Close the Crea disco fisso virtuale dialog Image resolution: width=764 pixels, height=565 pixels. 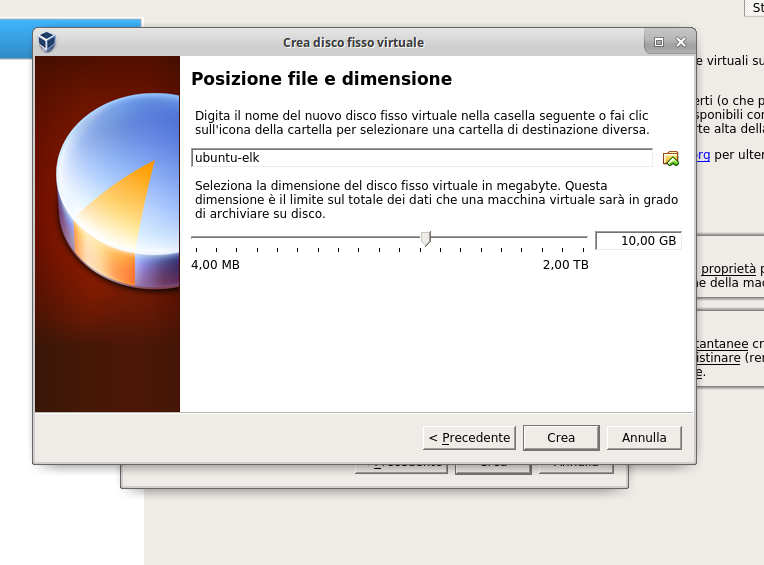tap(681, 42)
